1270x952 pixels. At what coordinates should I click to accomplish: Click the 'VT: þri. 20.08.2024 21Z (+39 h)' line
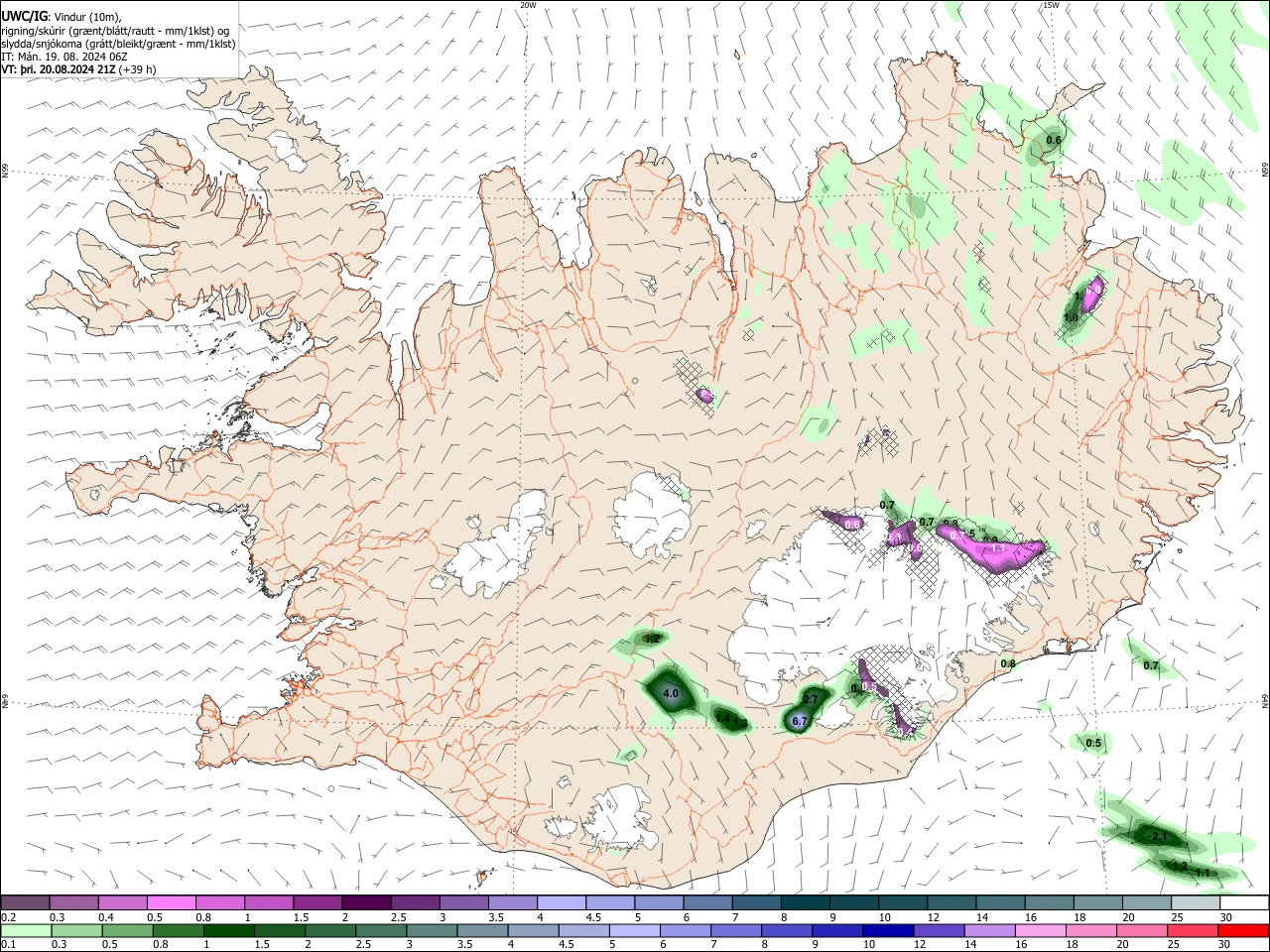78,70
